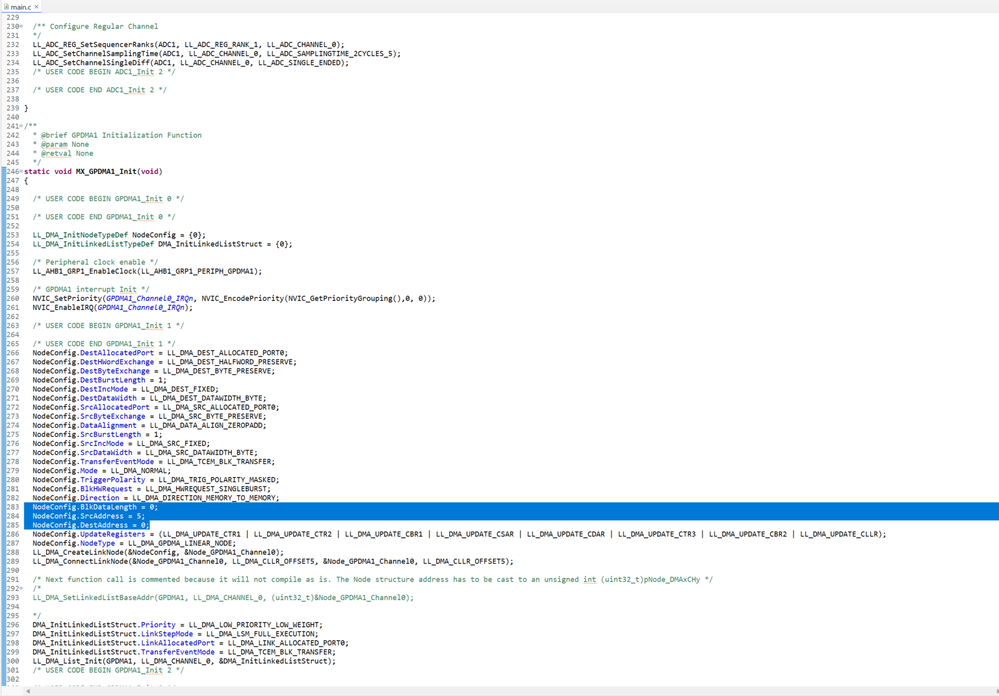This screenshot has width=999, height=696.
Task: Click the 'USER CODE END GPDMA1_Init 1' comment
Action: coord(104,344)
